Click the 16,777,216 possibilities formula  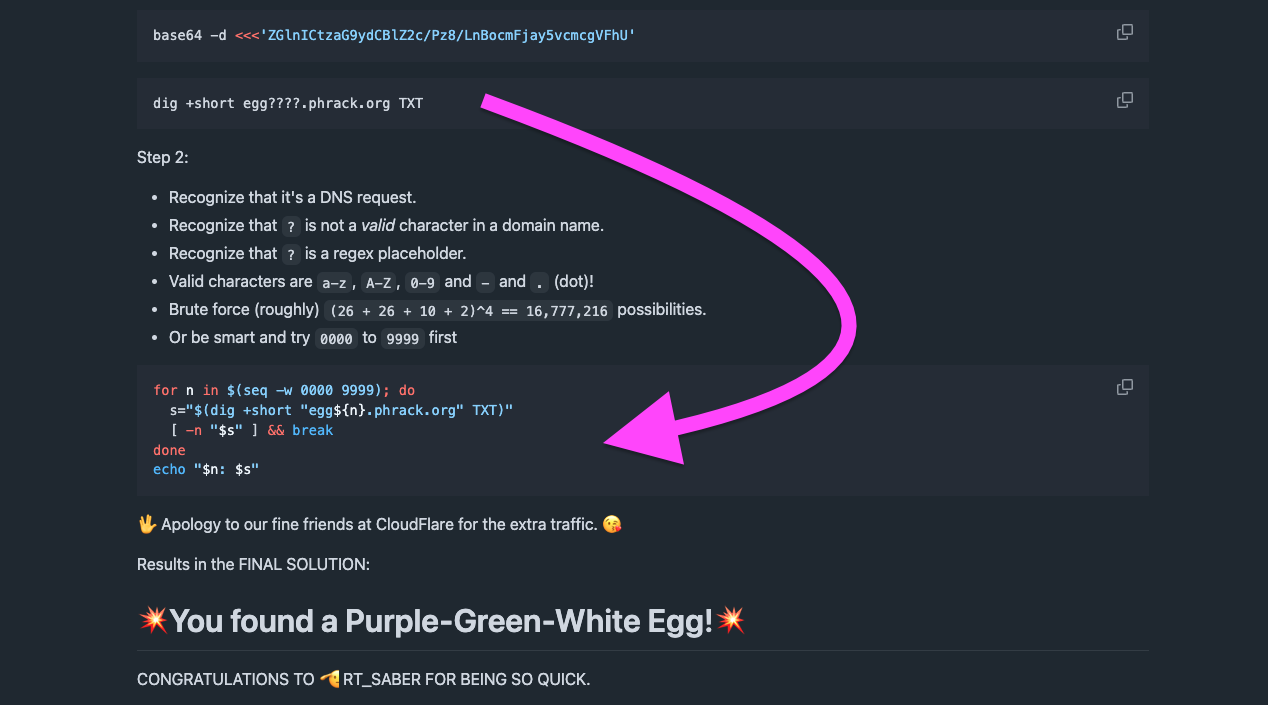[x=468, y=311]
